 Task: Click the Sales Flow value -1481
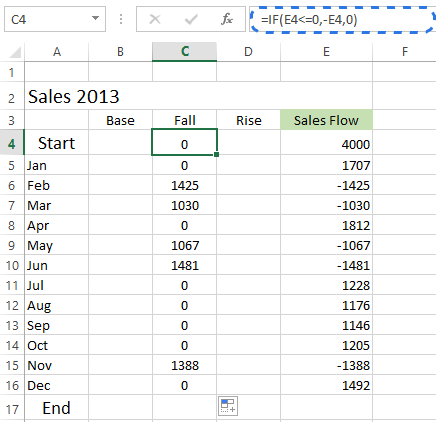pyautogui.click(x=327, y=265)
